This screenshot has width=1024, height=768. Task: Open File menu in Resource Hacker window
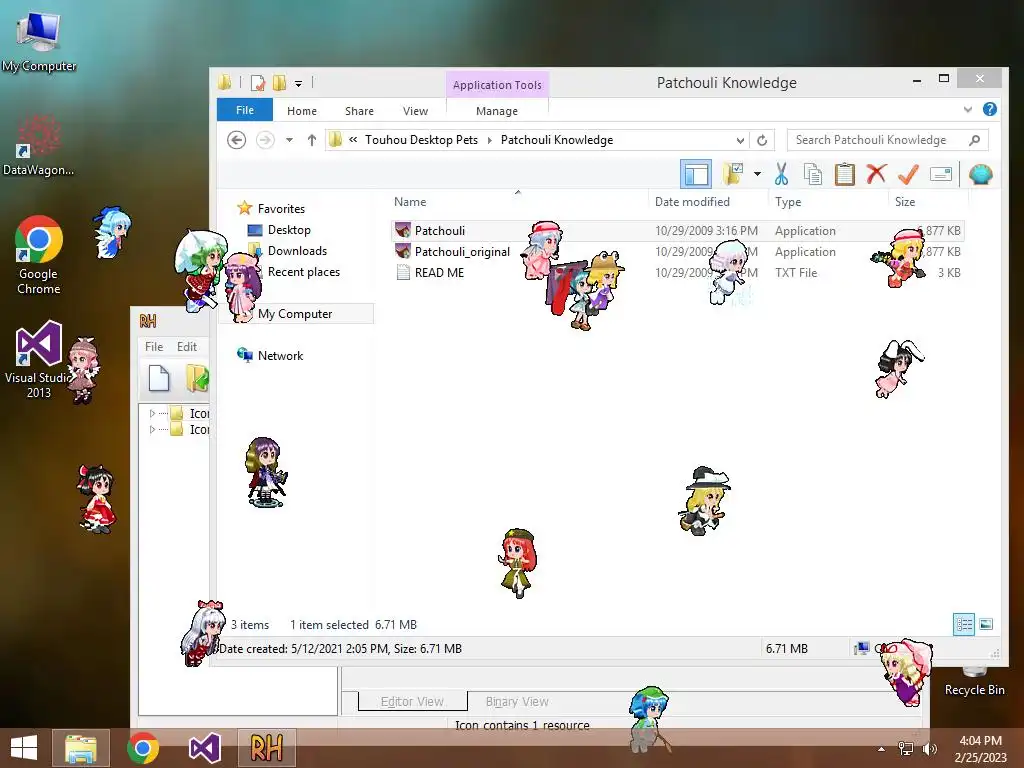click(154, 347)
